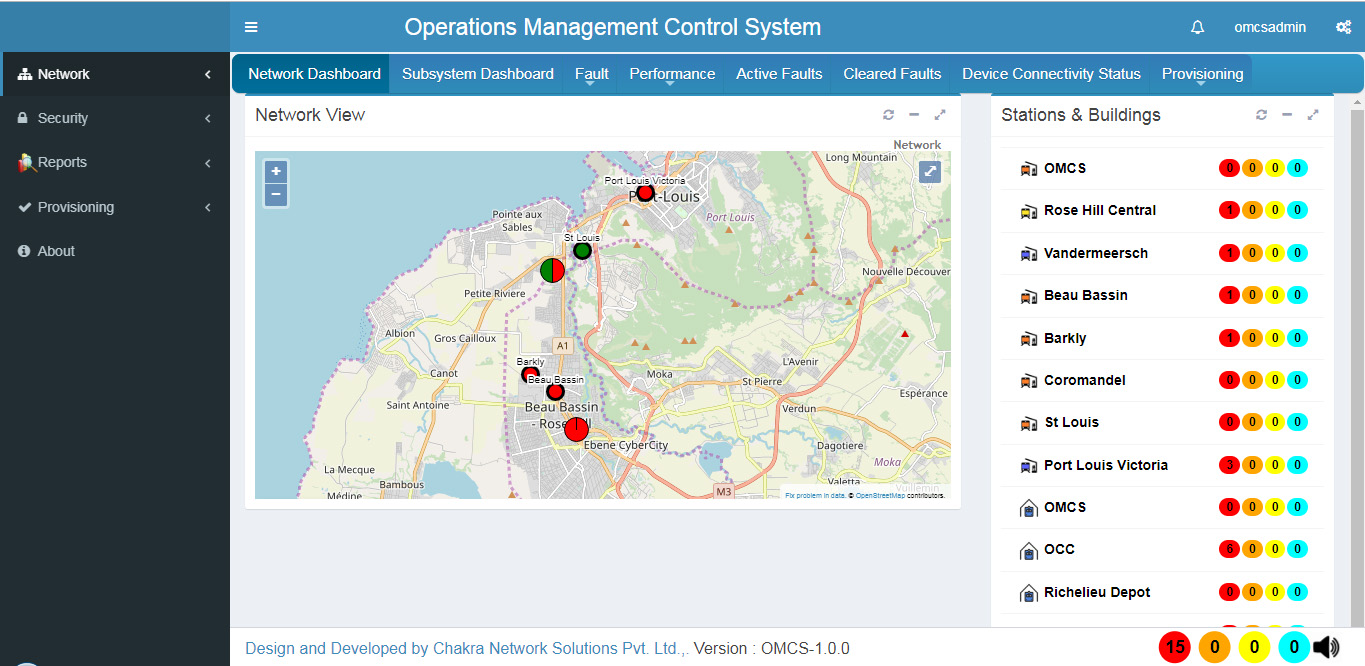Click OMCS station train icon
Viewport: 1365px width, 666px height.
pyautogui.click(x=1028, y=168)
